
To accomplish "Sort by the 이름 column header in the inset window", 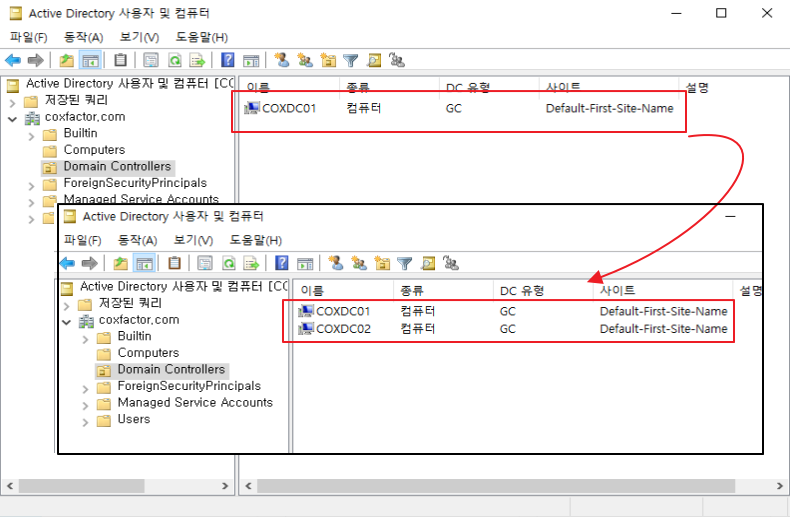I will [x=343, y=290].
